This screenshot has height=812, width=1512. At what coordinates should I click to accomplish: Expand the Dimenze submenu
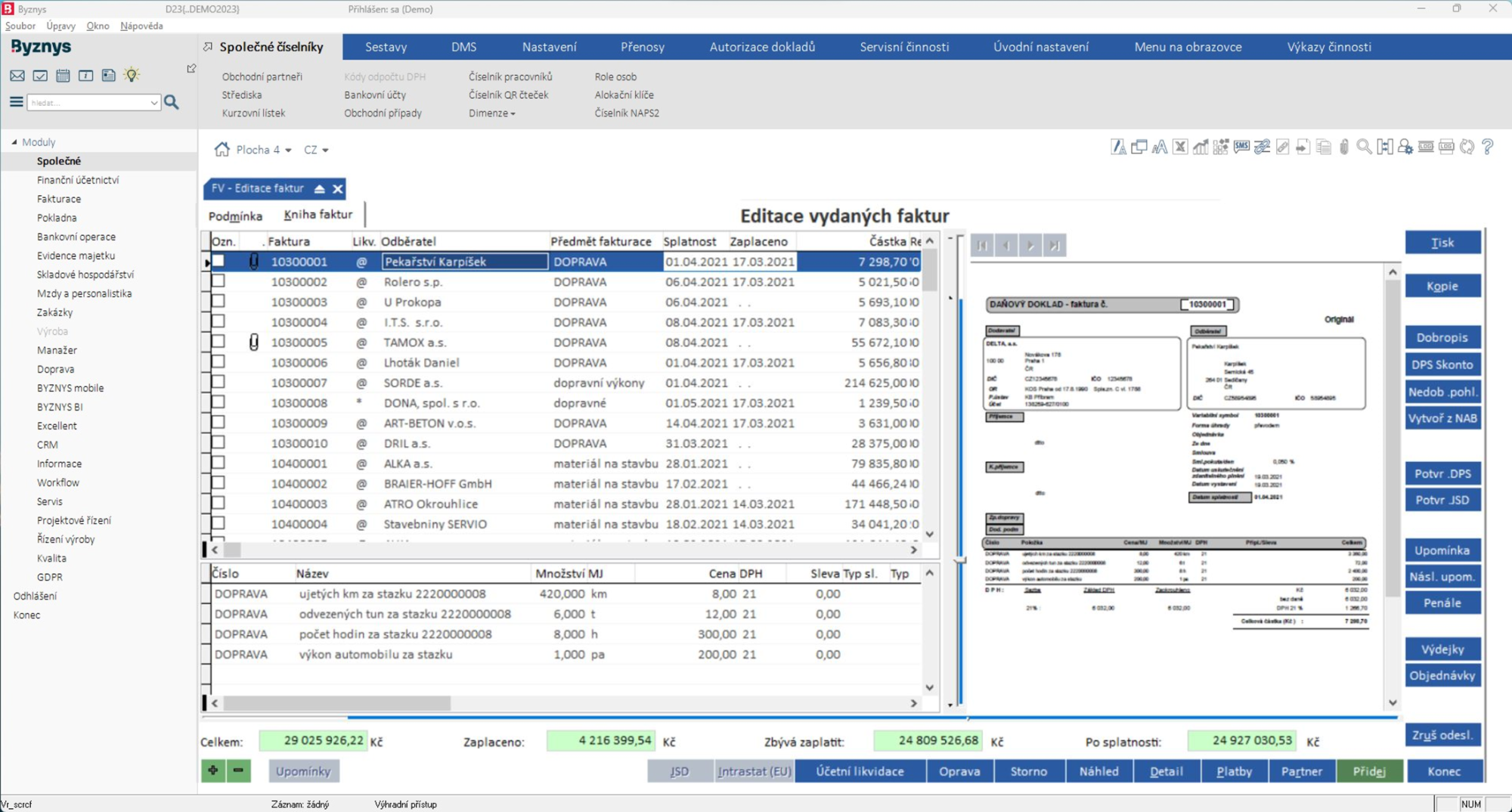491,113
